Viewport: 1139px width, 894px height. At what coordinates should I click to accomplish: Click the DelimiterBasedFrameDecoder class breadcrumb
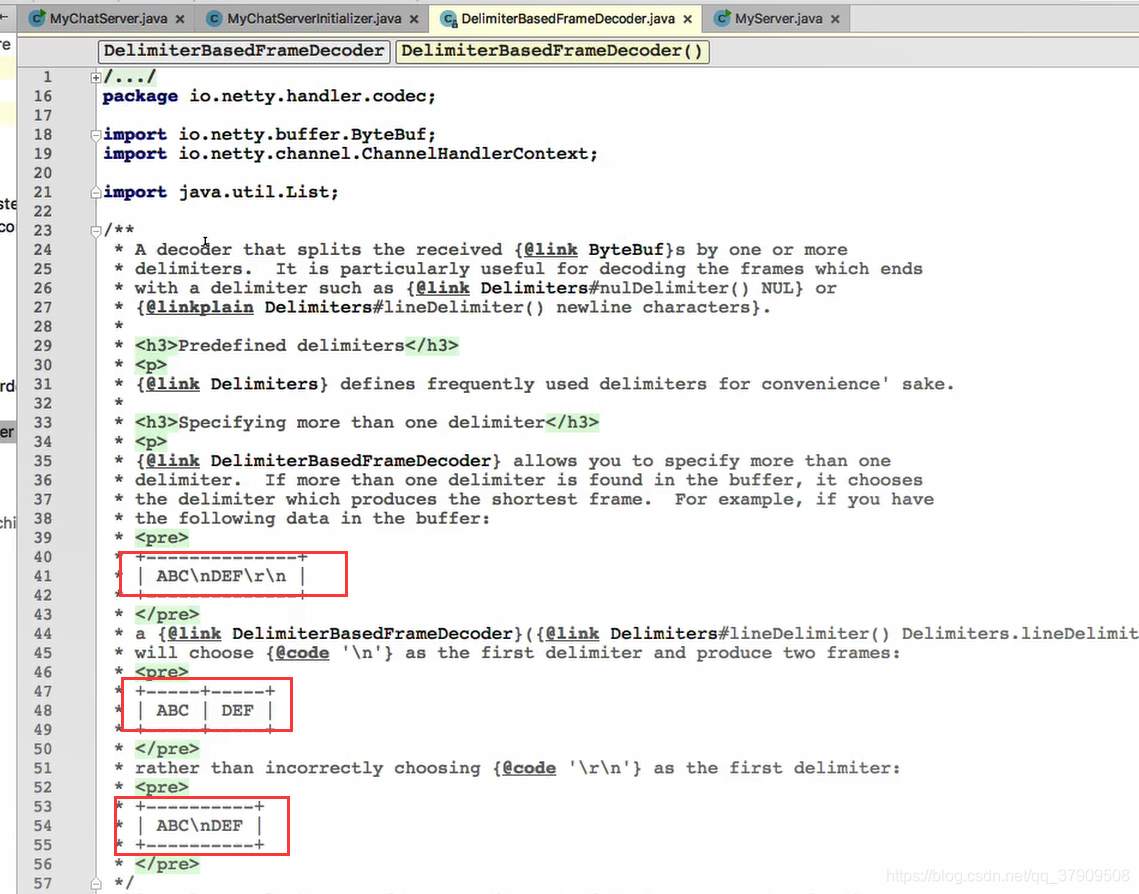(243, 51)
